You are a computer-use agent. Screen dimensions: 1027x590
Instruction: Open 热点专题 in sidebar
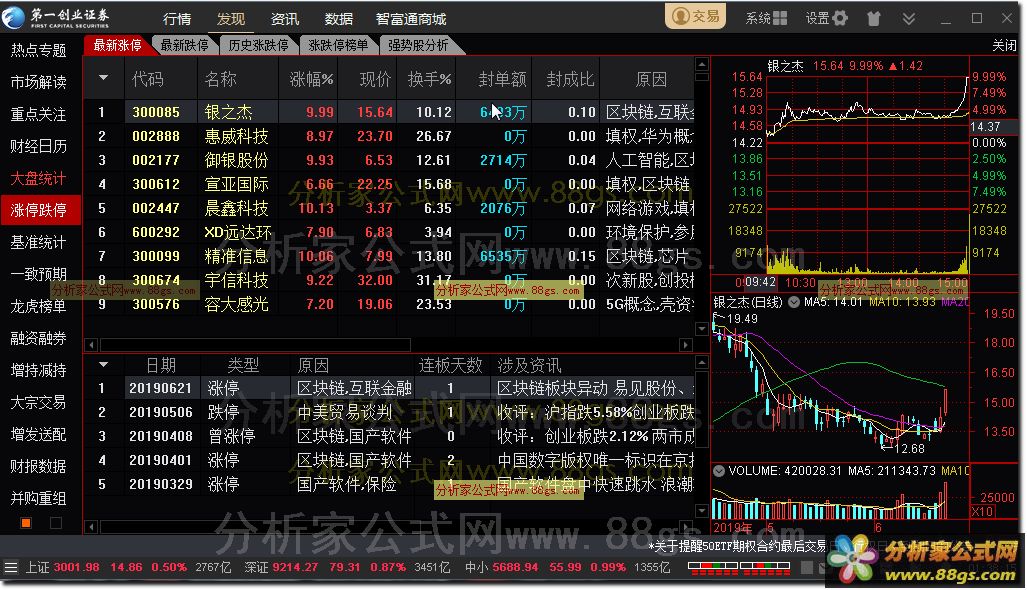(x=38, y=50)
